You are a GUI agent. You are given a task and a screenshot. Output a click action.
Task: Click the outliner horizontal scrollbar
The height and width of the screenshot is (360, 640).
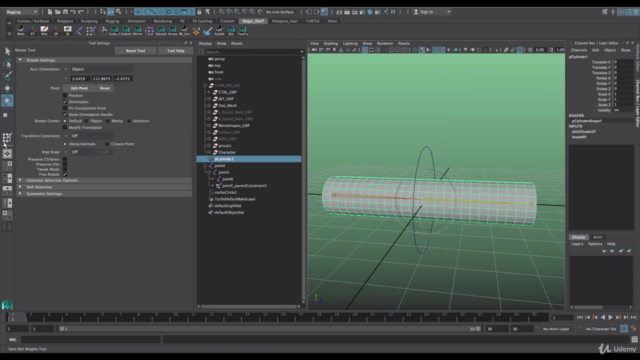point(249,306)
